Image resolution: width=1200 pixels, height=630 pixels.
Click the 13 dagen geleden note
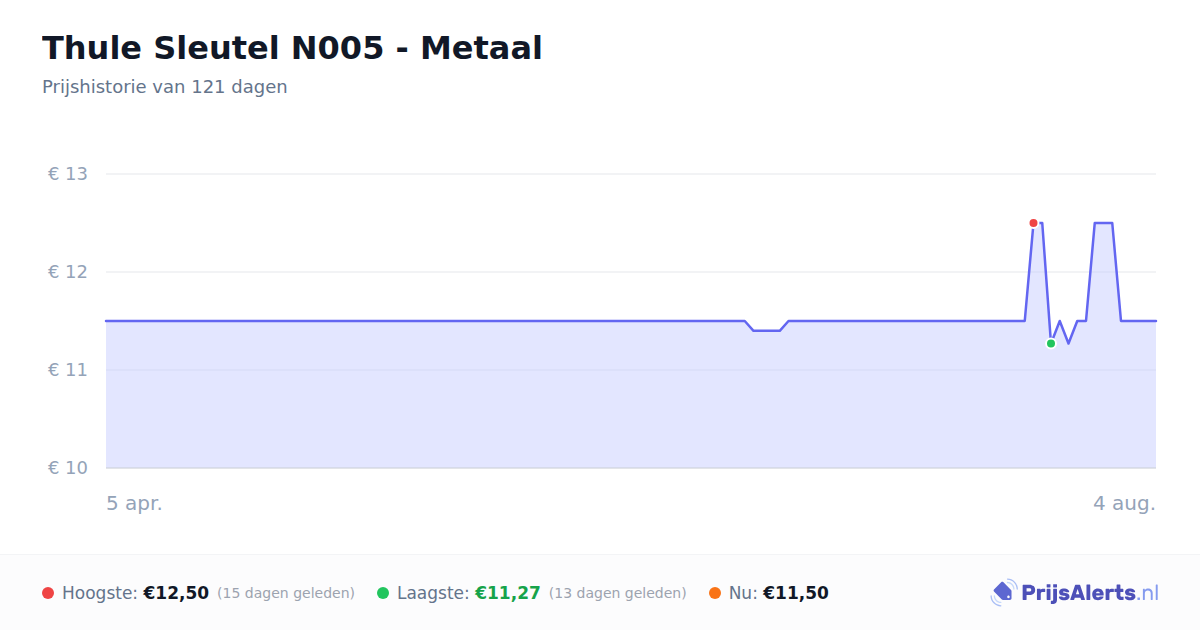[x=618, y=593]
